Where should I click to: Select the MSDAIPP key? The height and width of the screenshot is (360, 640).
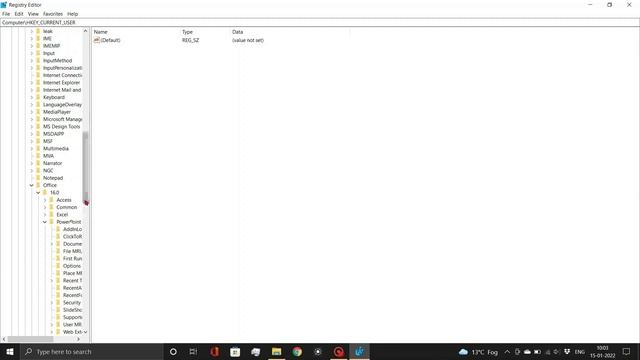click(53, 134)
